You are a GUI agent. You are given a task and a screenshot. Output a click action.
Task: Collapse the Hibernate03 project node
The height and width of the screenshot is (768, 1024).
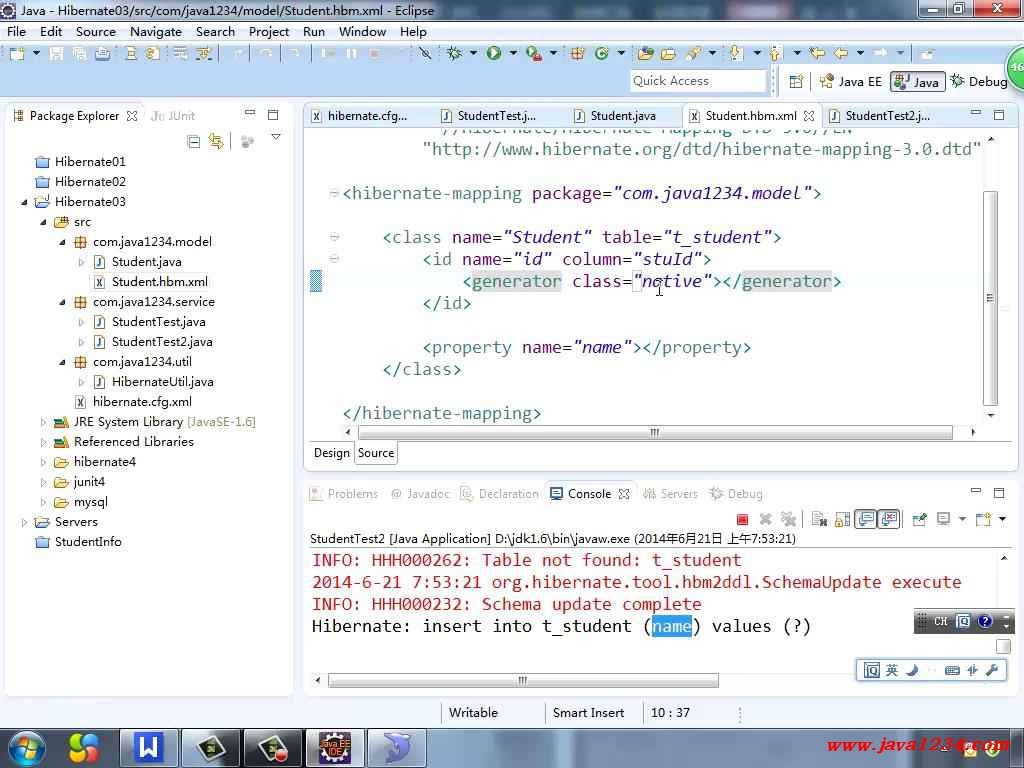click(x=24, y=202)
